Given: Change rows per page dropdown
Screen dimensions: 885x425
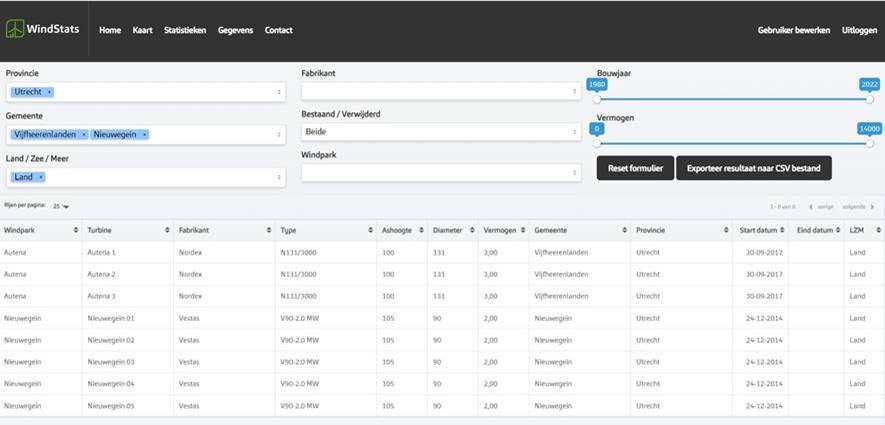Looking at the screenshot, I should click(61, 207).
